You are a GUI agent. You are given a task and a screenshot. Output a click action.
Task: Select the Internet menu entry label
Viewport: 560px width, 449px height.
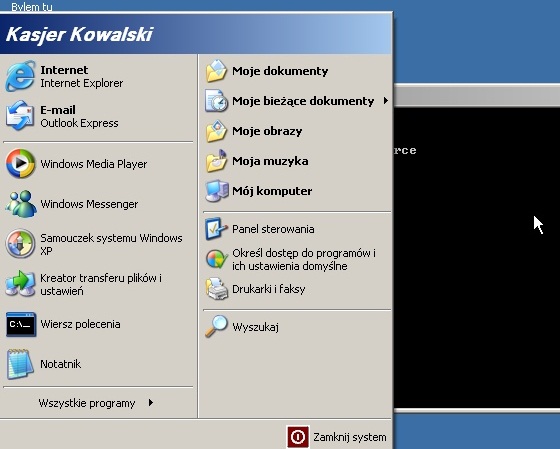pyautogui.click(x=64, y=70)
